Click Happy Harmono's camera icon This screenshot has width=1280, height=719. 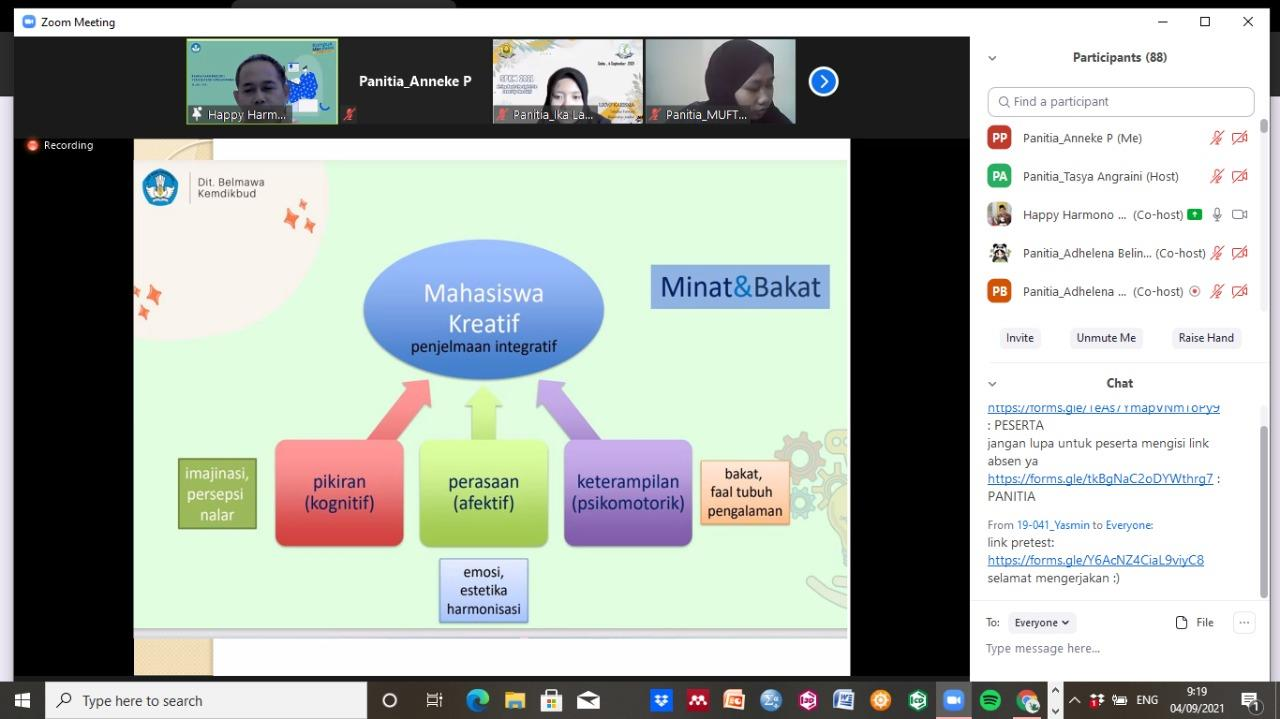[x=1240, y=214]
